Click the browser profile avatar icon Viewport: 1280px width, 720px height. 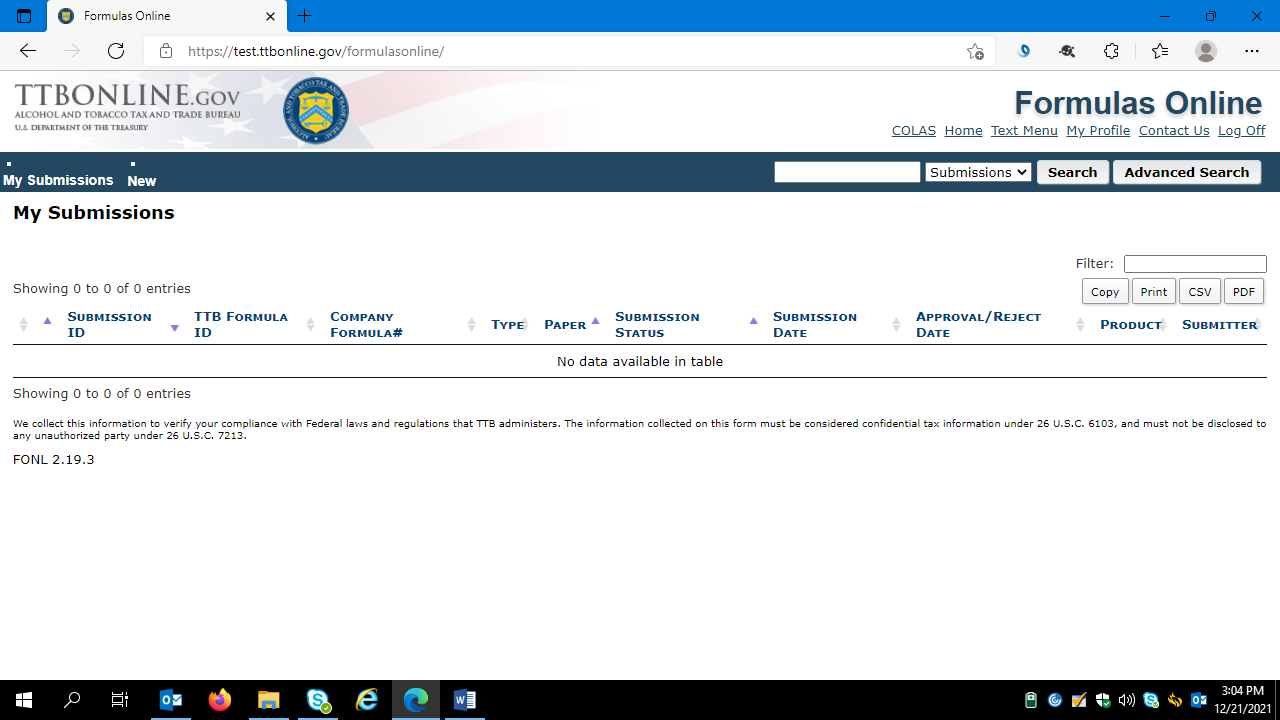pos(1206,51)
